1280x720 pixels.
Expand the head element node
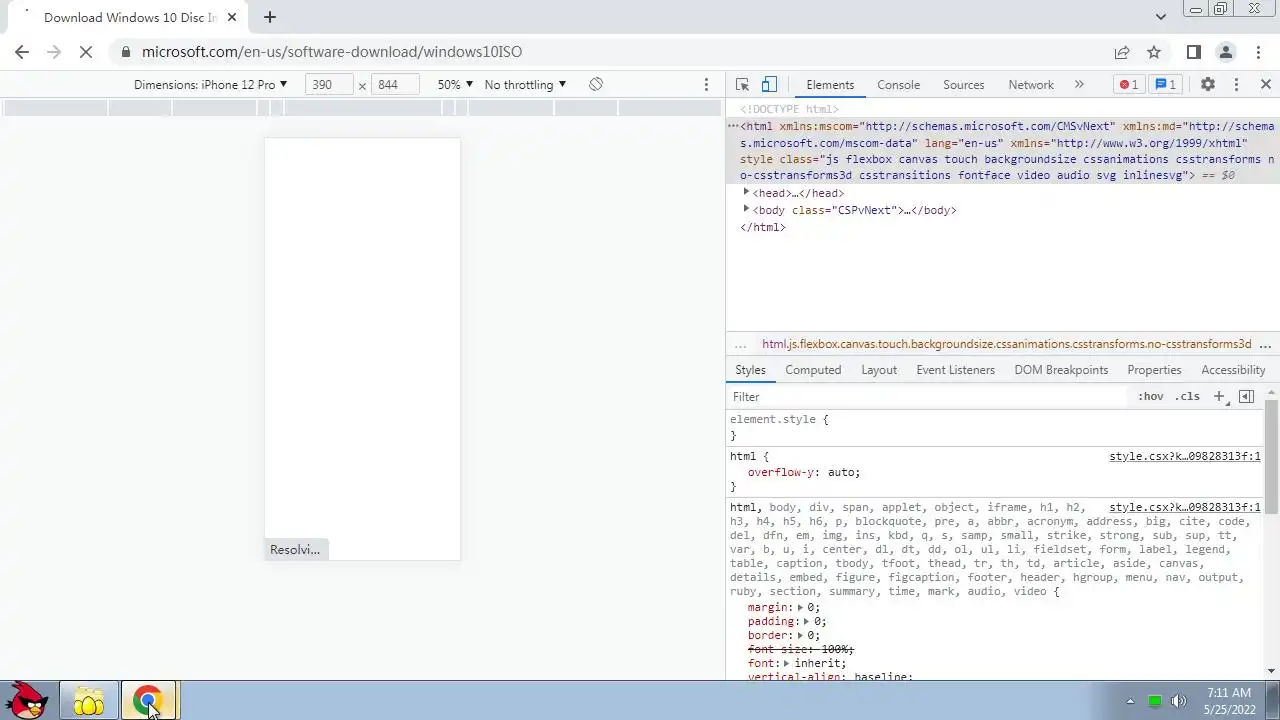click(746, 193)
